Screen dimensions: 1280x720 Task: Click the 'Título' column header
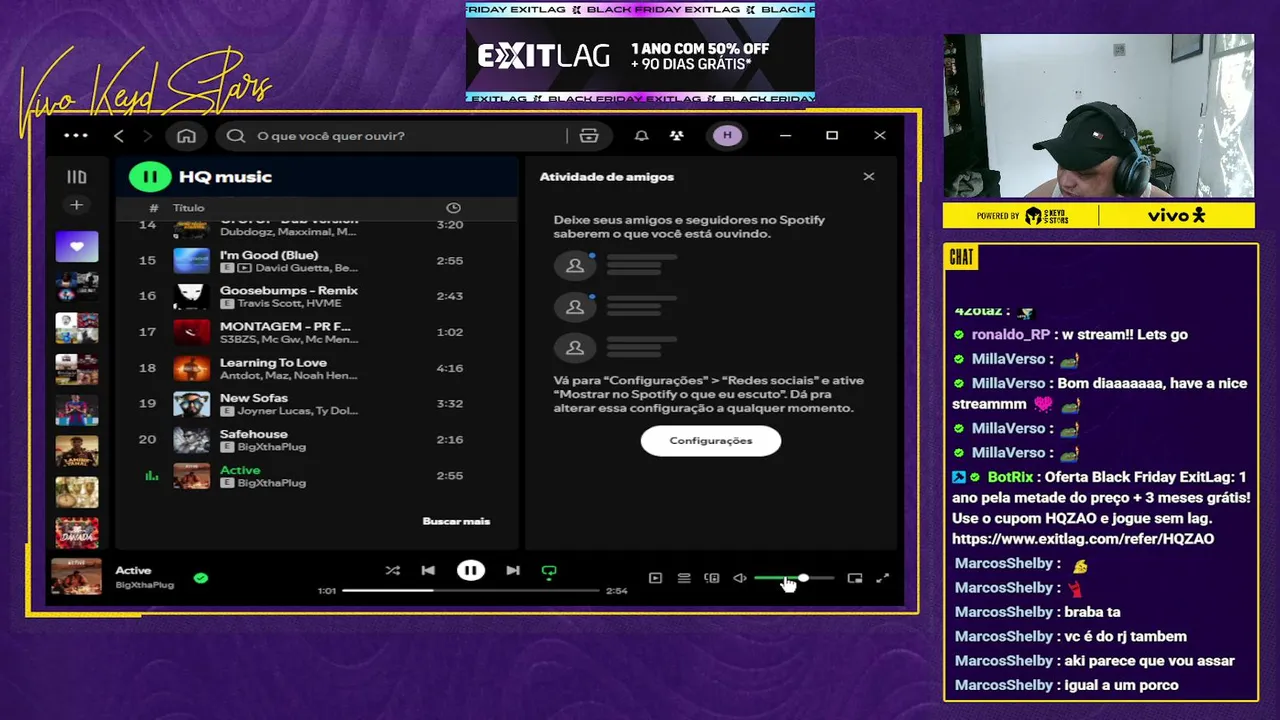[188, 208]
